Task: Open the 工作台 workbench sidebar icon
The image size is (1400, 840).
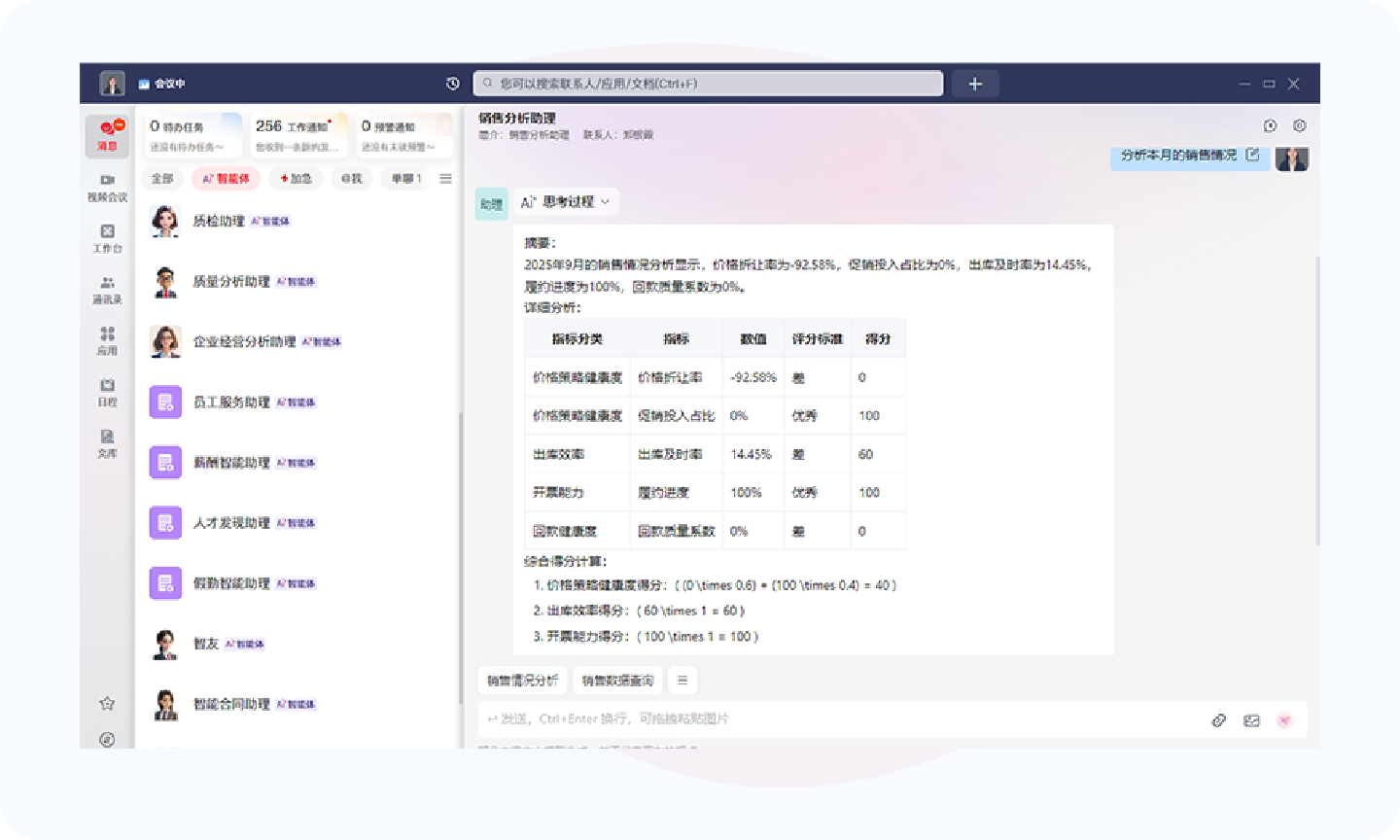Action: point(107,238)
